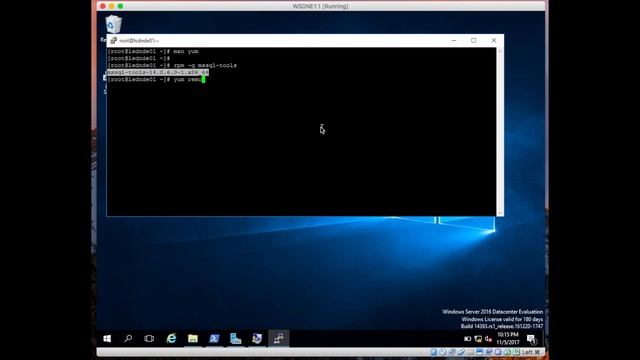Launch Internet Explorer from the taskbar
Image resolution: width=640 pixels, height=360 pixels.
pos(171,338)
